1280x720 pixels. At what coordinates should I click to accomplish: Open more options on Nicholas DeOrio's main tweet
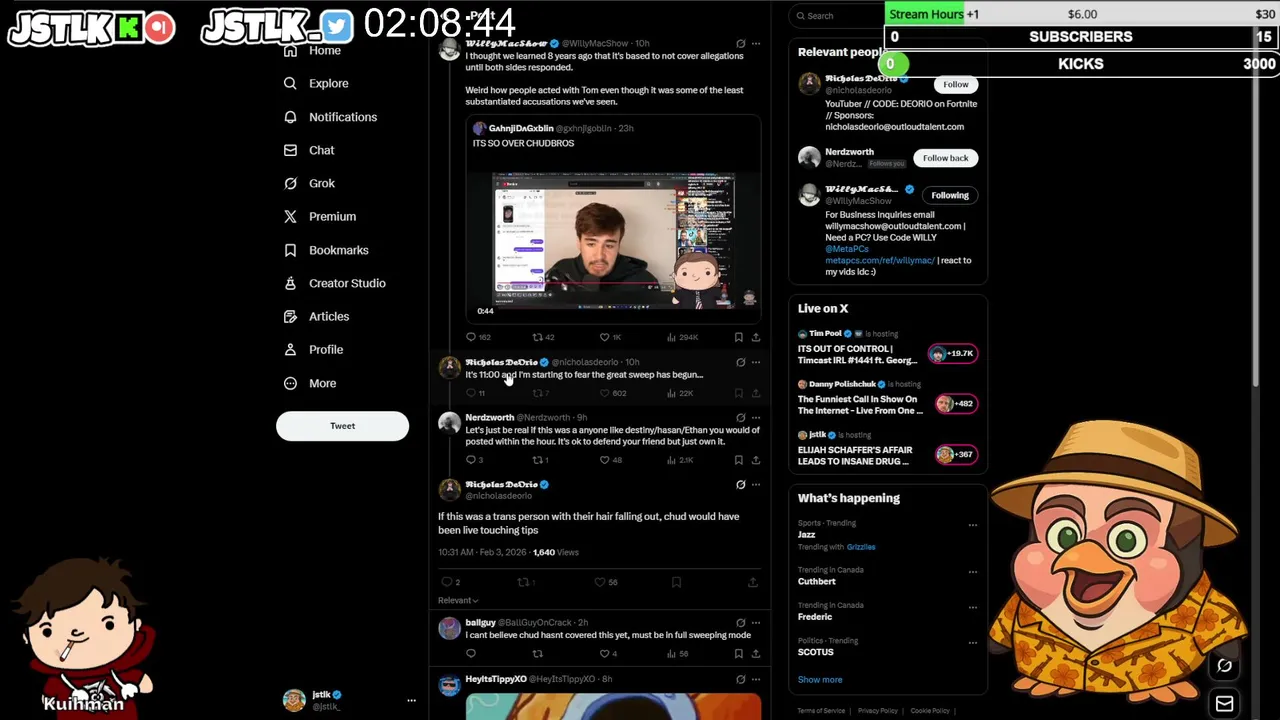click(756, 484)
